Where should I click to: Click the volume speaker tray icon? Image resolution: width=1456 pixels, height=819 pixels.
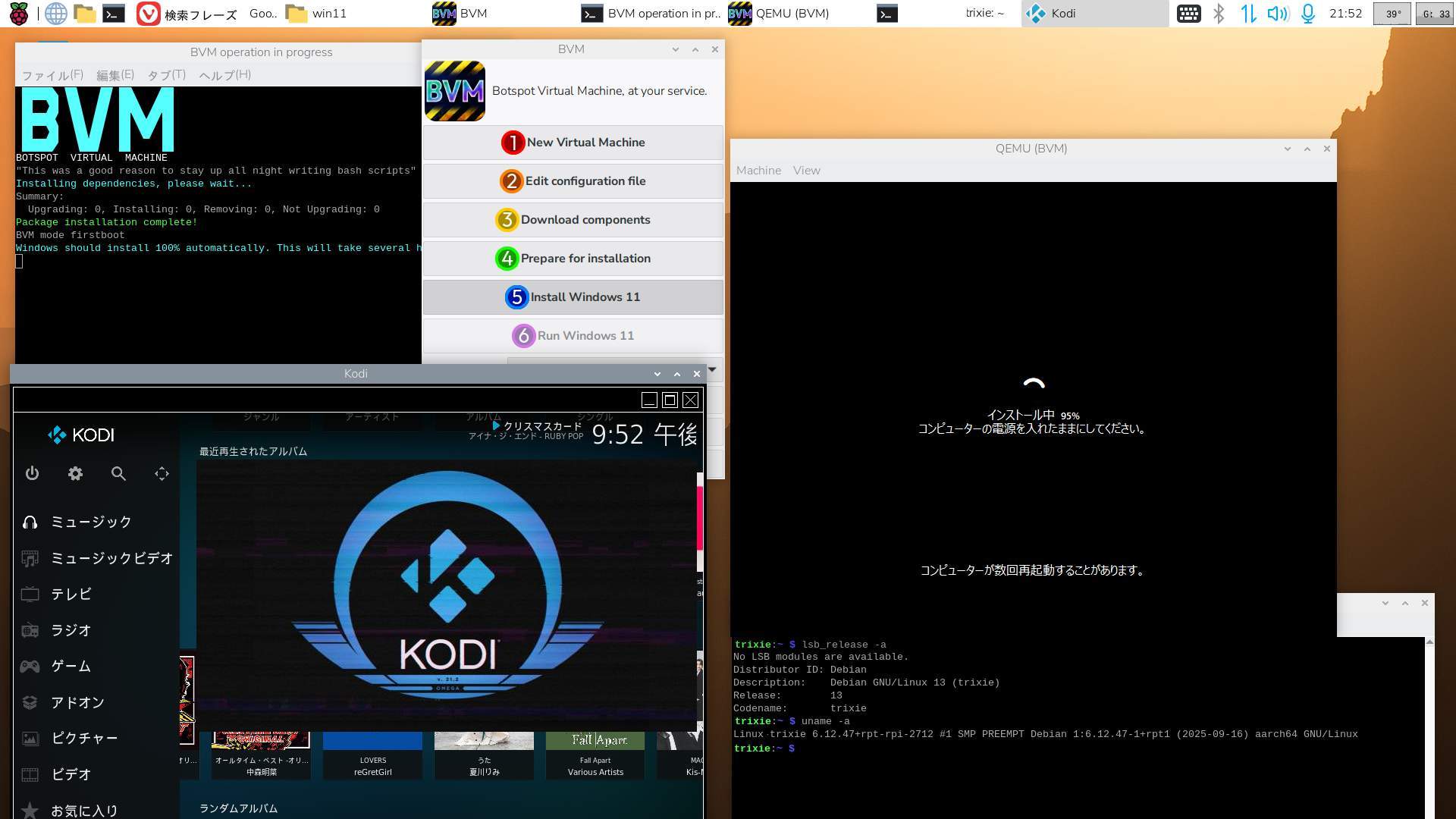[x=1277, y=14]
